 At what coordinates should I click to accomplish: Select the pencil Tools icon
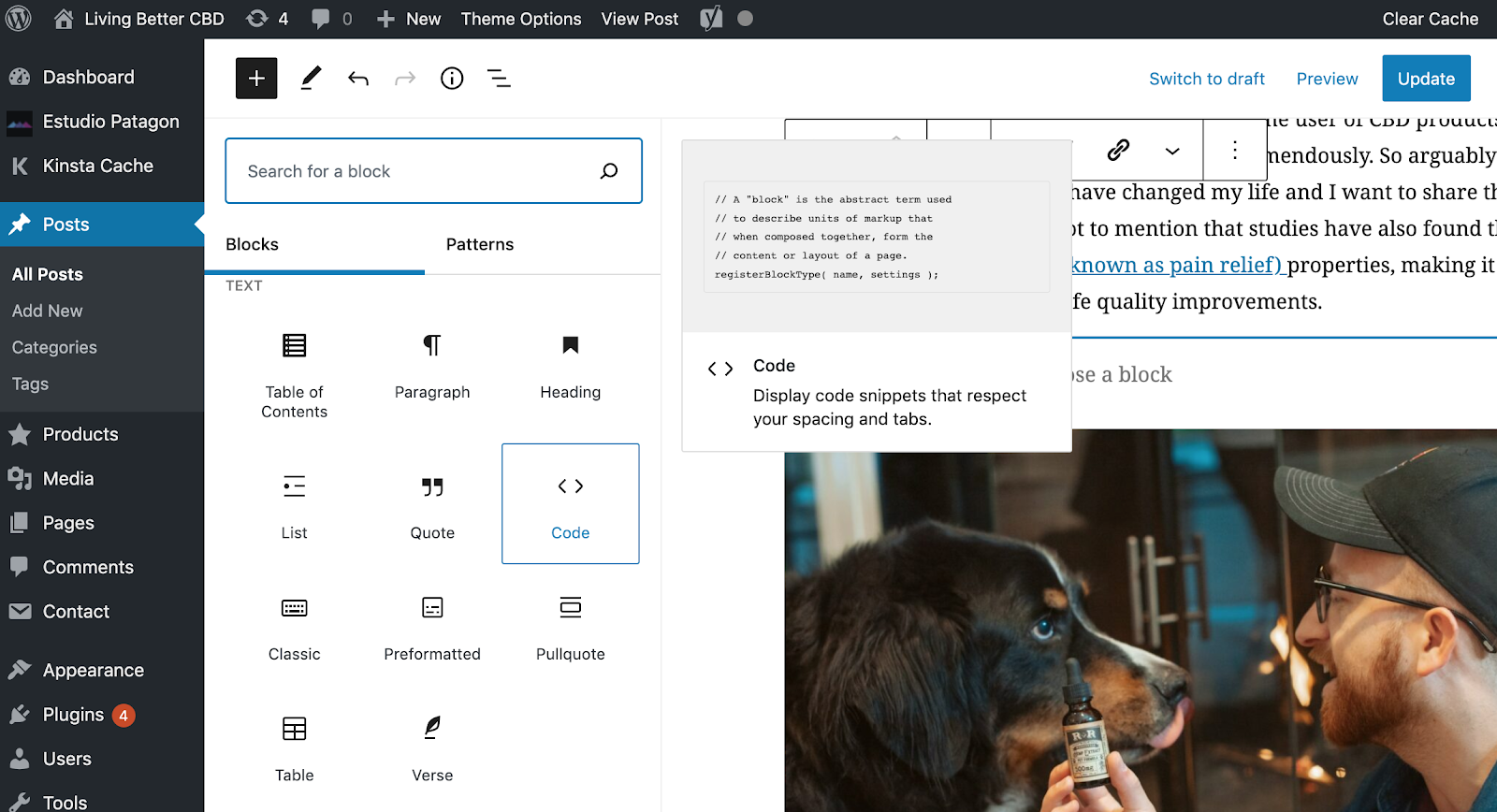coord(311,78)
